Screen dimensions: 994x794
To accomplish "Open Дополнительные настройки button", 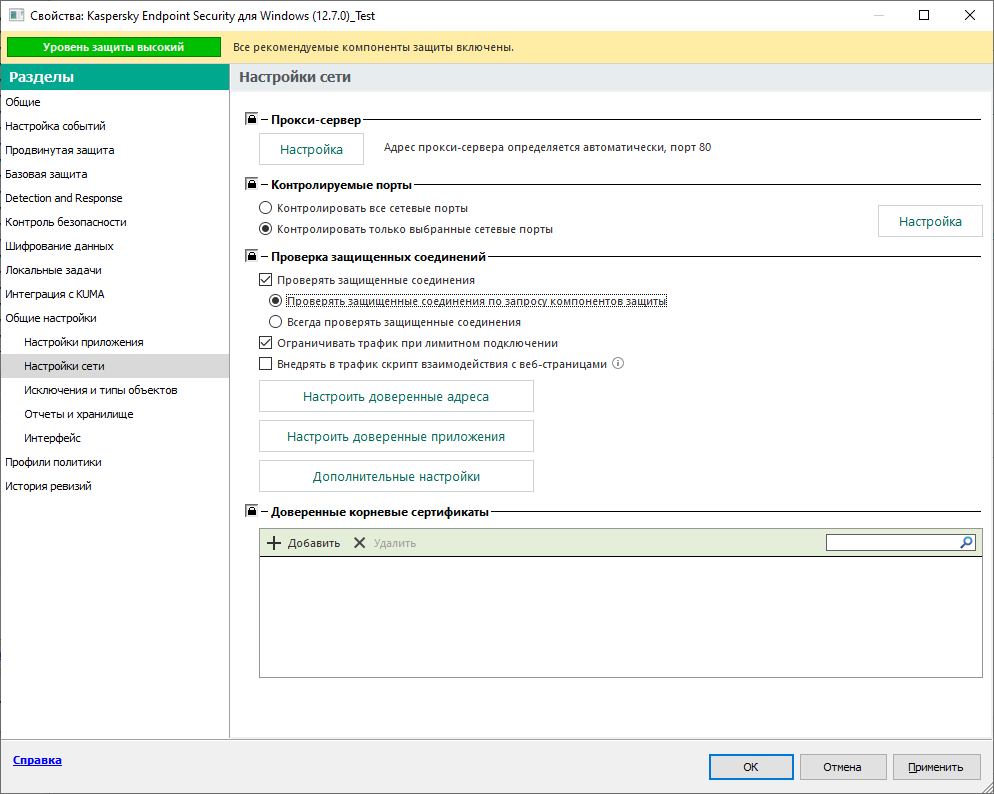I will [x=396, y=476].
